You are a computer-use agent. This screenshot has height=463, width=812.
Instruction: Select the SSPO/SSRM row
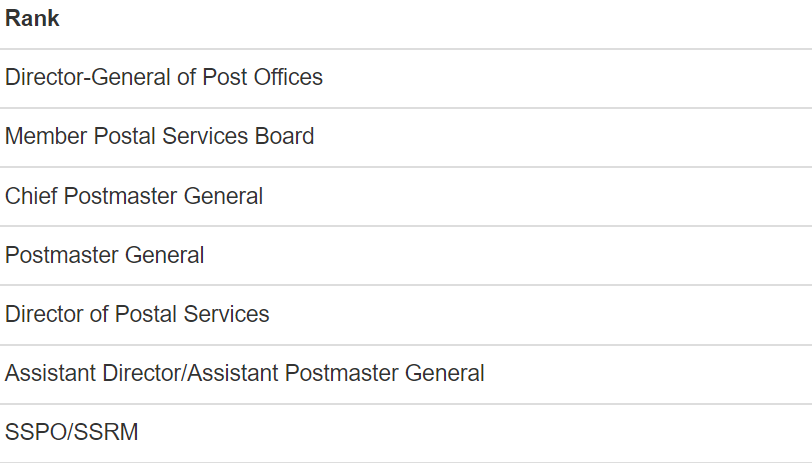[72, 432]
